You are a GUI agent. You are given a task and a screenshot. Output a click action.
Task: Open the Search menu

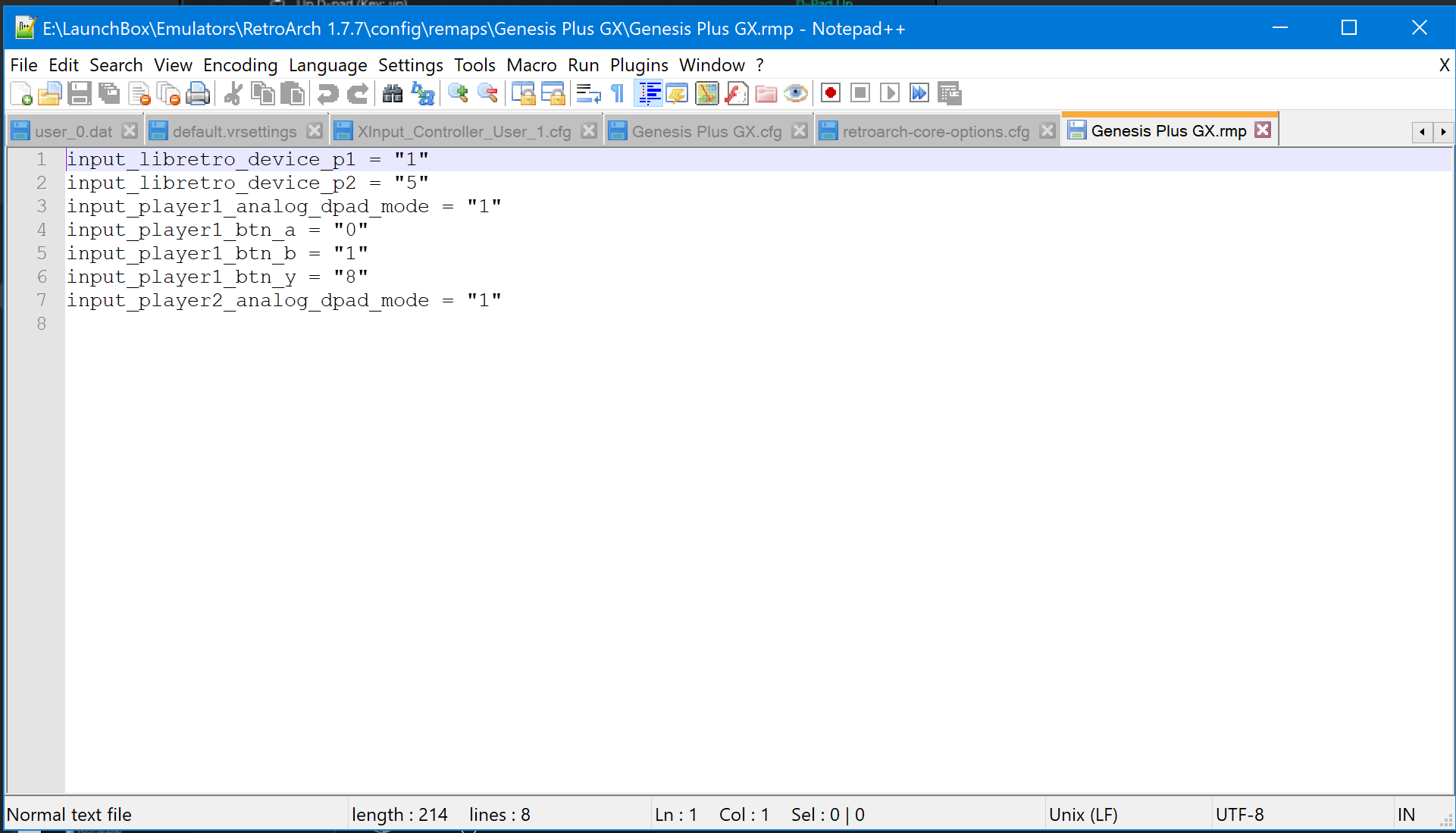pyautogui.click(x=116, y=65)
